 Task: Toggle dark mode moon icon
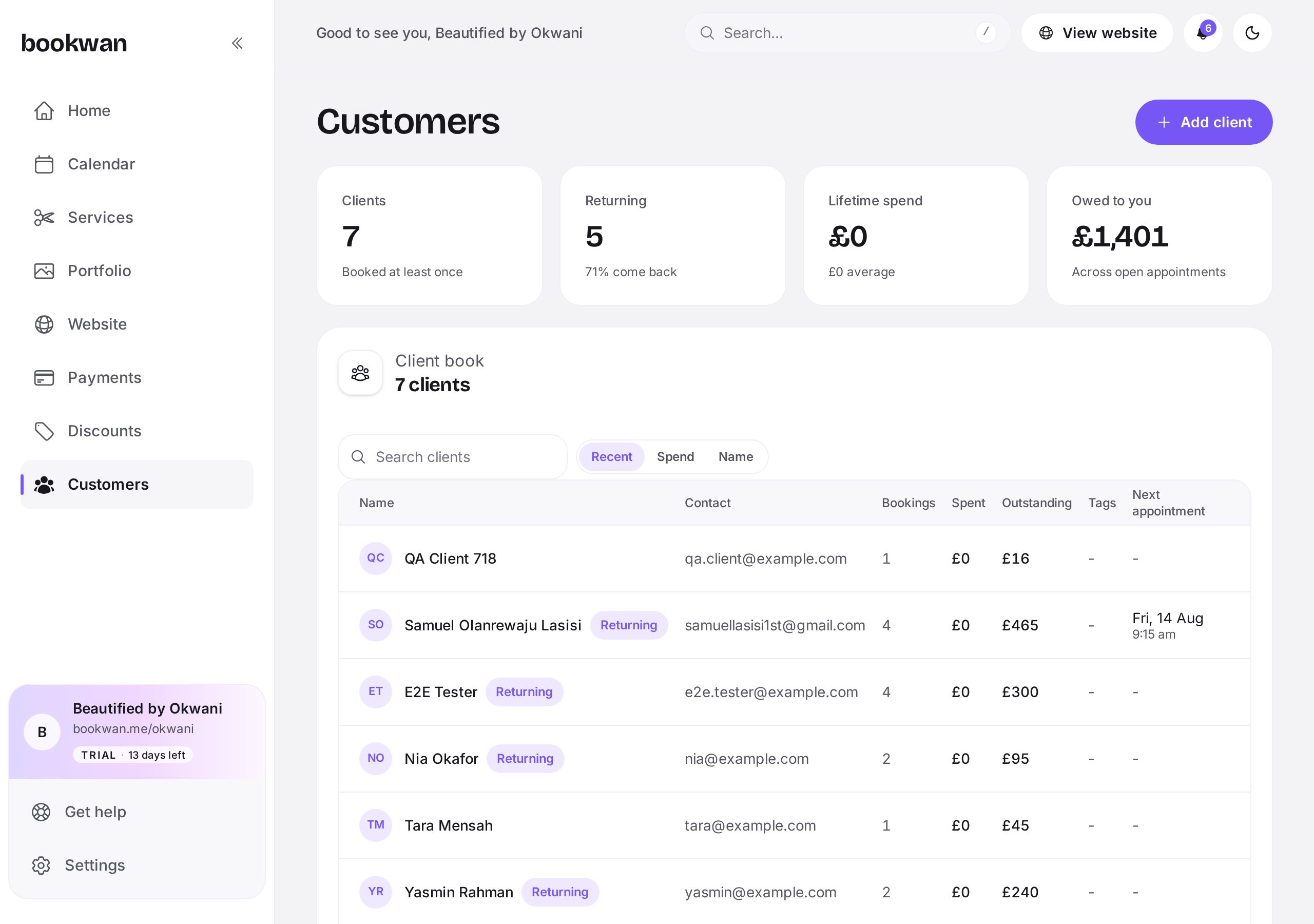point(1252,33)
